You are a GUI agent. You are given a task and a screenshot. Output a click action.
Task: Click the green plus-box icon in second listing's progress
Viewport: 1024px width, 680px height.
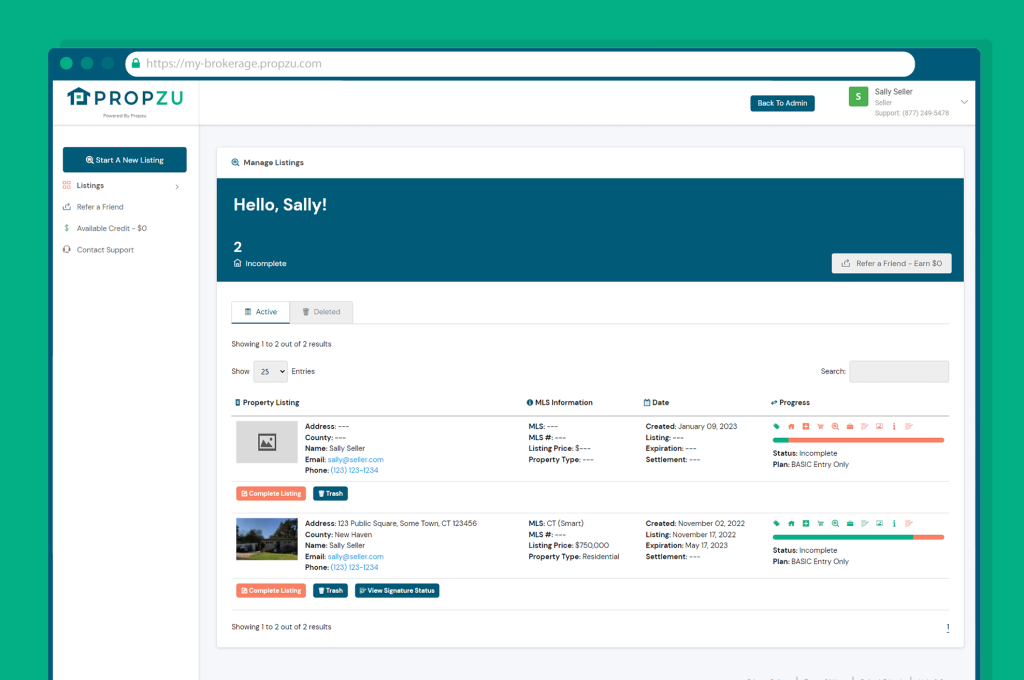coord(805,523)
